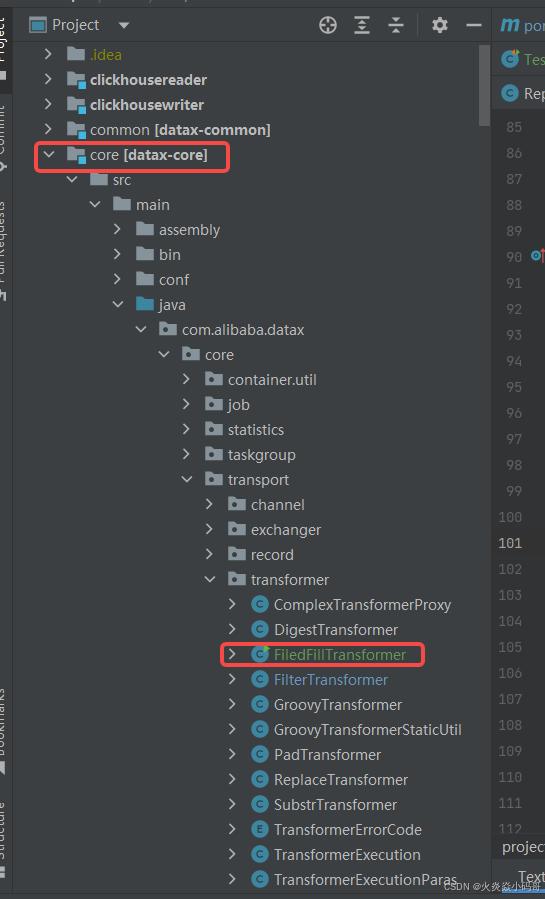Click the clickhousewriter module folder icon
This screenshot has height=899, width=545.
pyautogui.click(x=76, y=104)
